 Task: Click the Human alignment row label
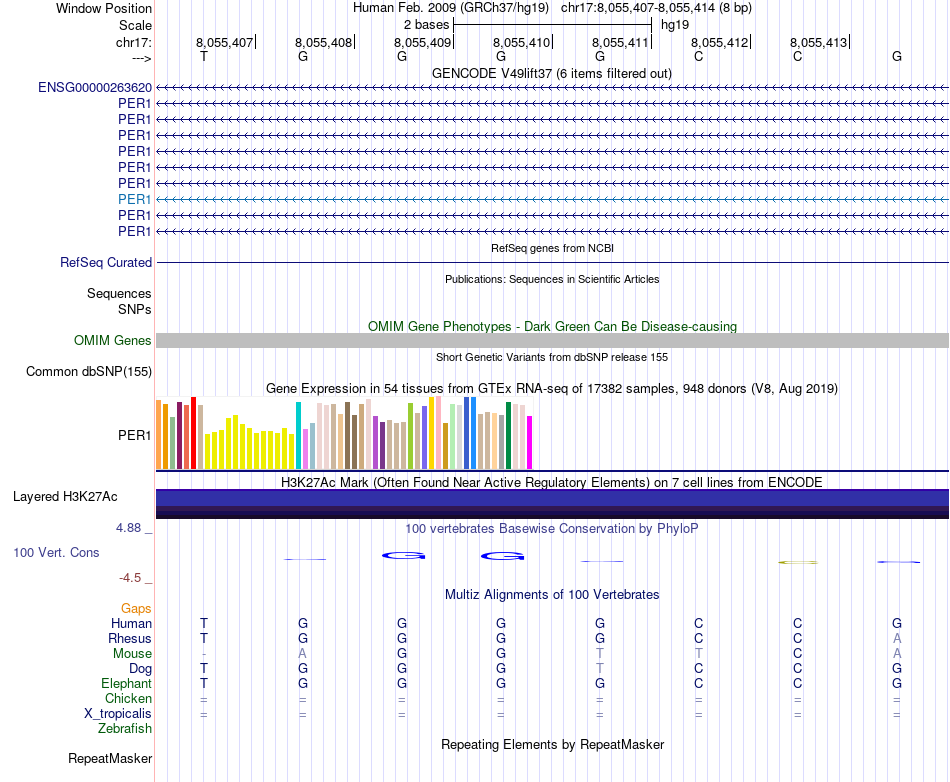pos(131,623)
